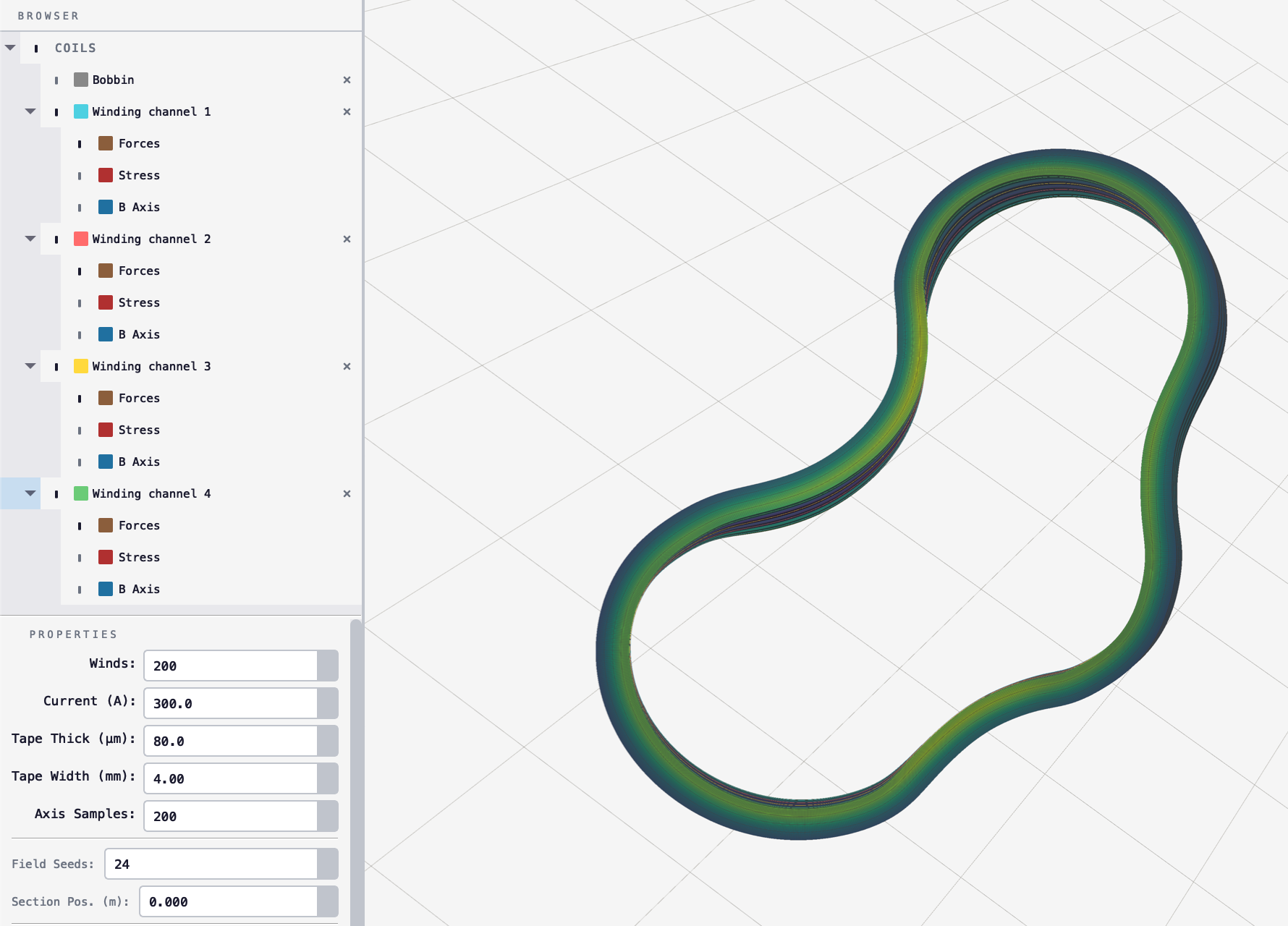Image resolution: width=1288 pixels, height=926 pixels.
Task: Open green swatch of Winding channel 4
Action: click(x=81, y=493)
